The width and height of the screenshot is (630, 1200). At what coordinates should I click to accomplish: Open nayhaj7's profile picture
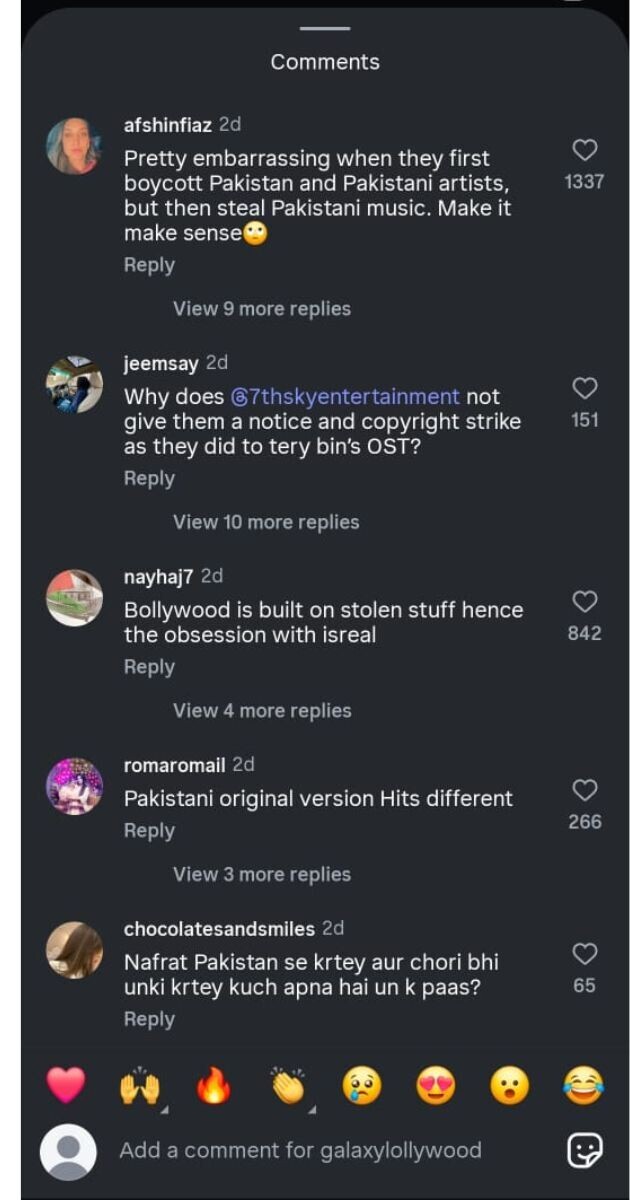pos(74,598)
